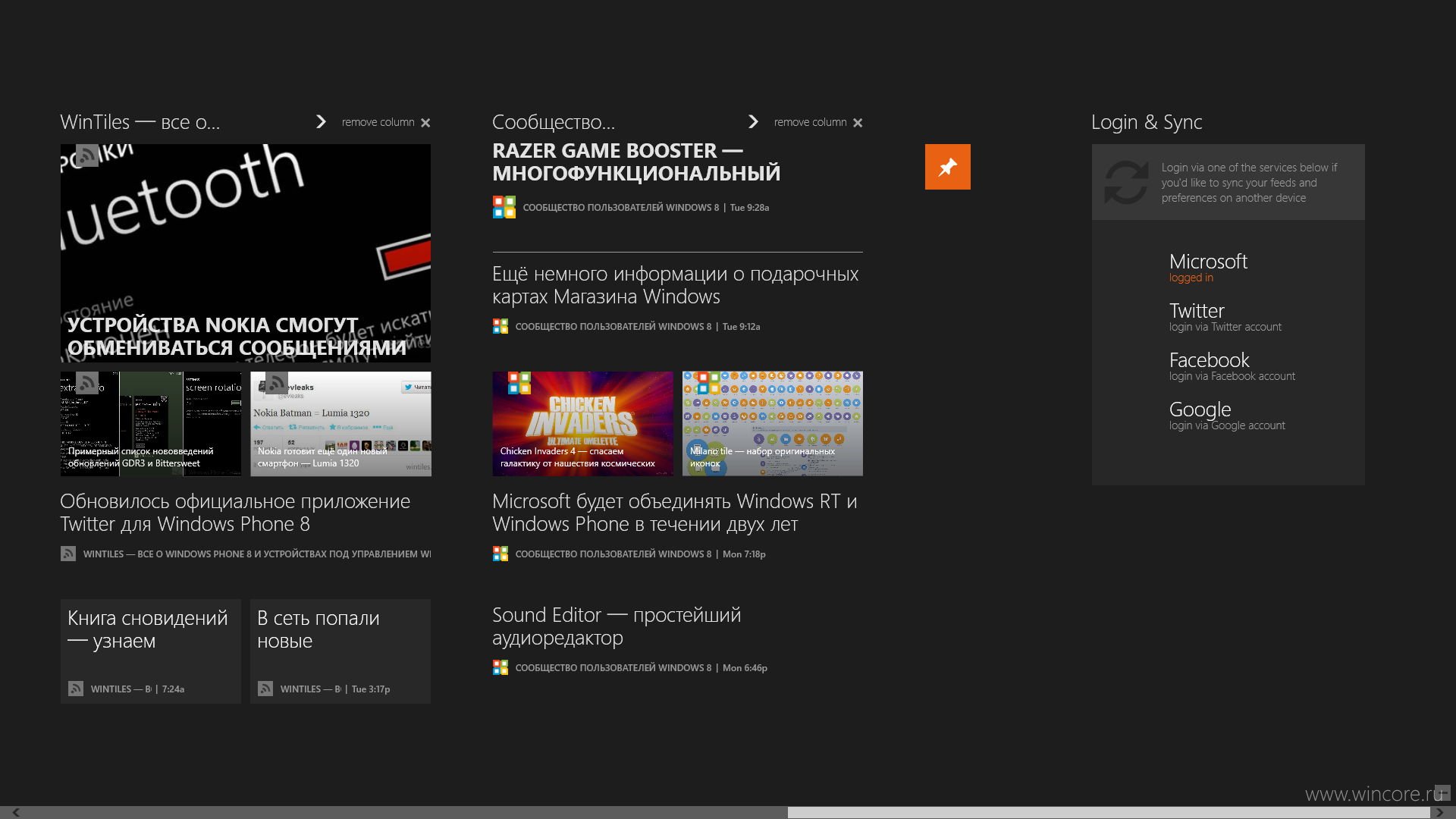
Task: Click Windows logo beside Mon 6:46p source
Action: (500, 667)
